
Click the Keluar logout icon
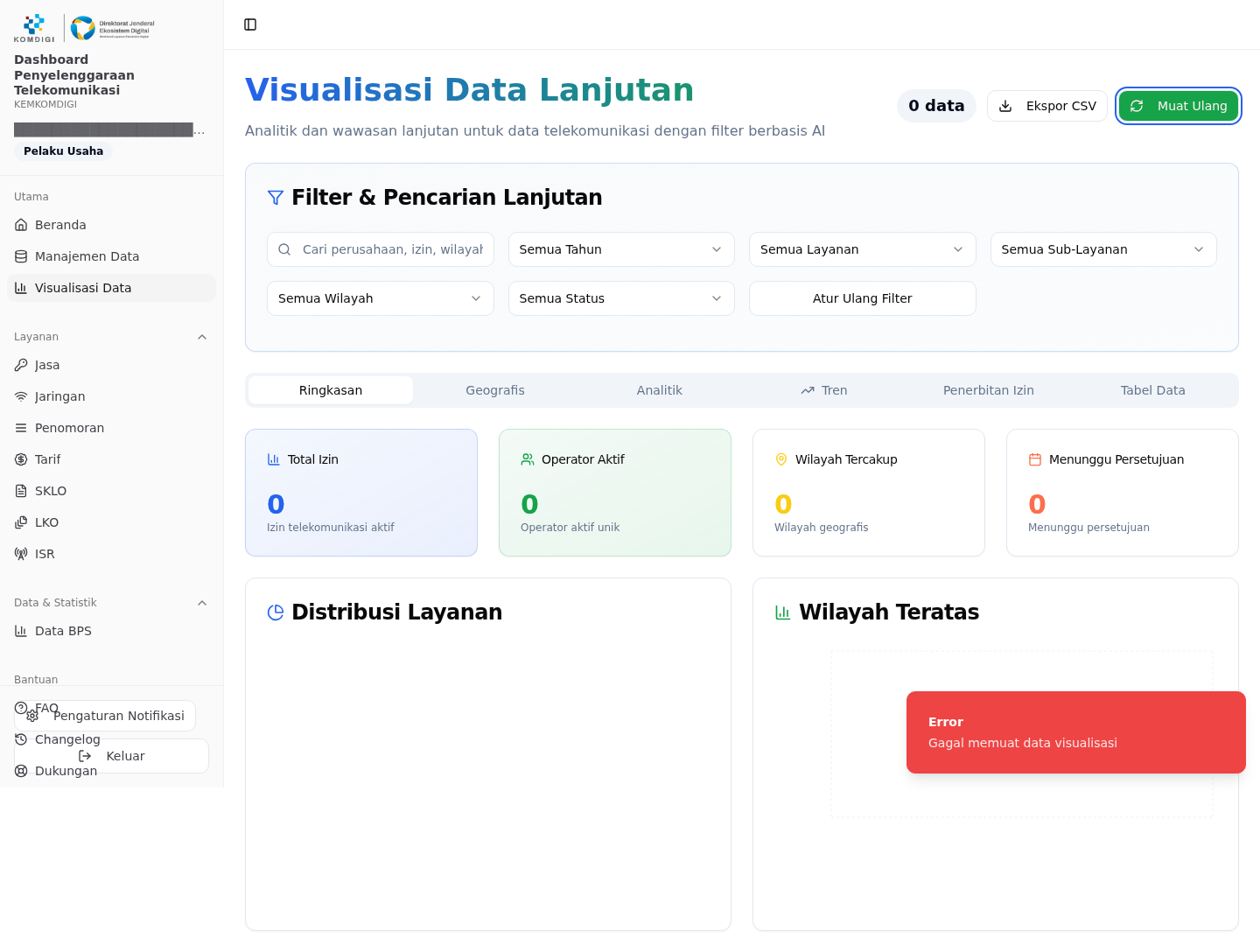point(85,756)
